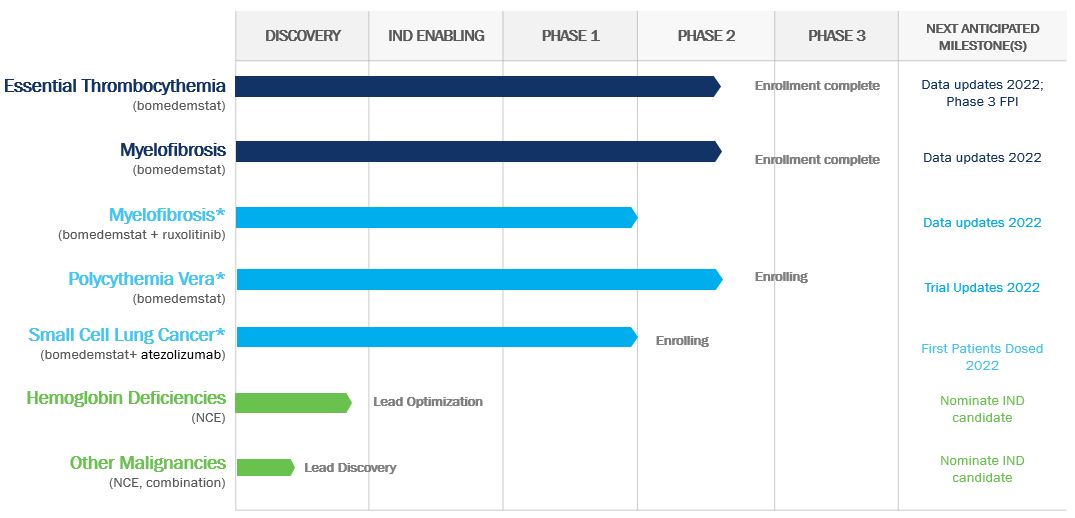This screenshot has height=518, width=1075.
Task: Click the Phase 1 column header
Action: [570, 36]
